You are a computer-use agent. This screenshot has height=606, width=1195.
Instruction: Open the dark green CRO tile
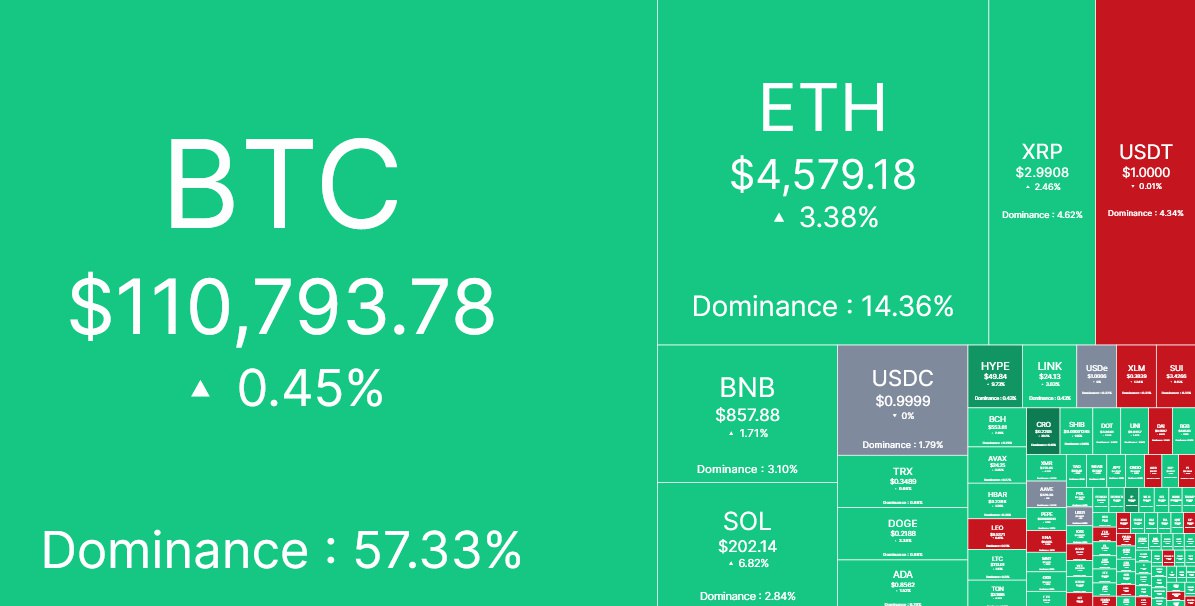pyautogui.click(x=1043, y=431)
